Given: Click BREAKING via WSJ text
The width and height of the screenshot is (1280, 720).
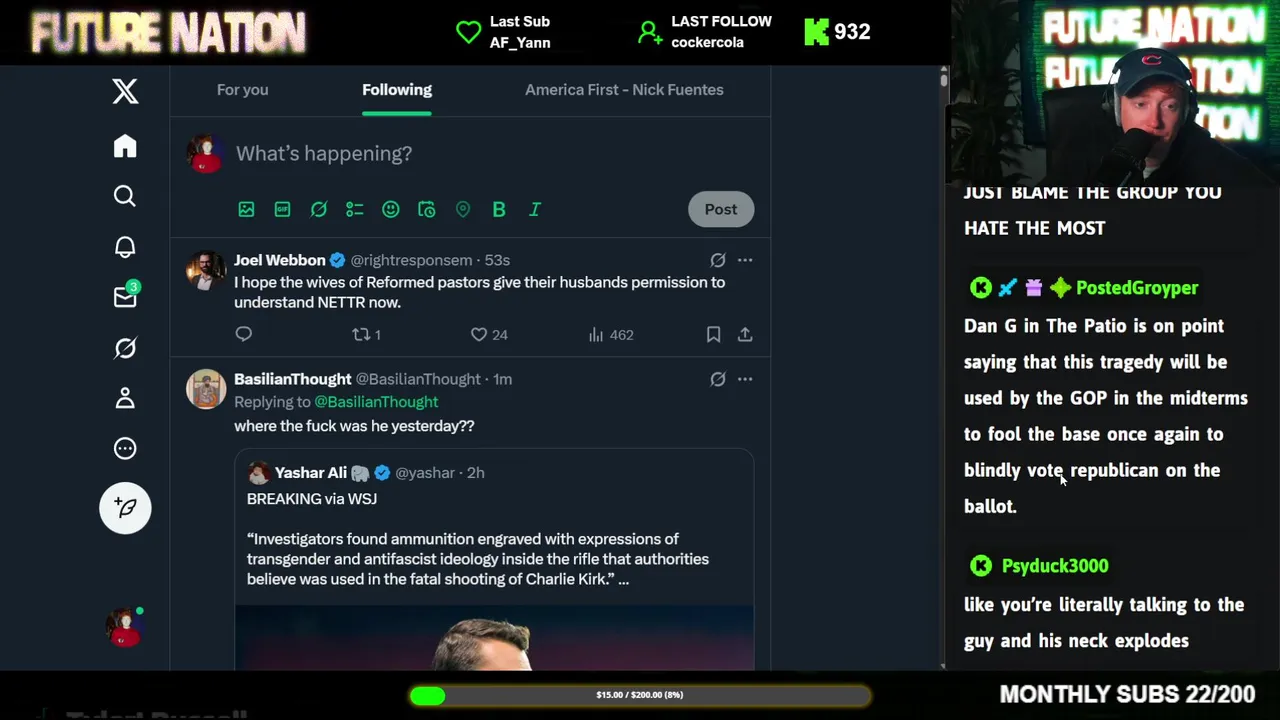Looking at the screenshot, I should pos(312,499).
